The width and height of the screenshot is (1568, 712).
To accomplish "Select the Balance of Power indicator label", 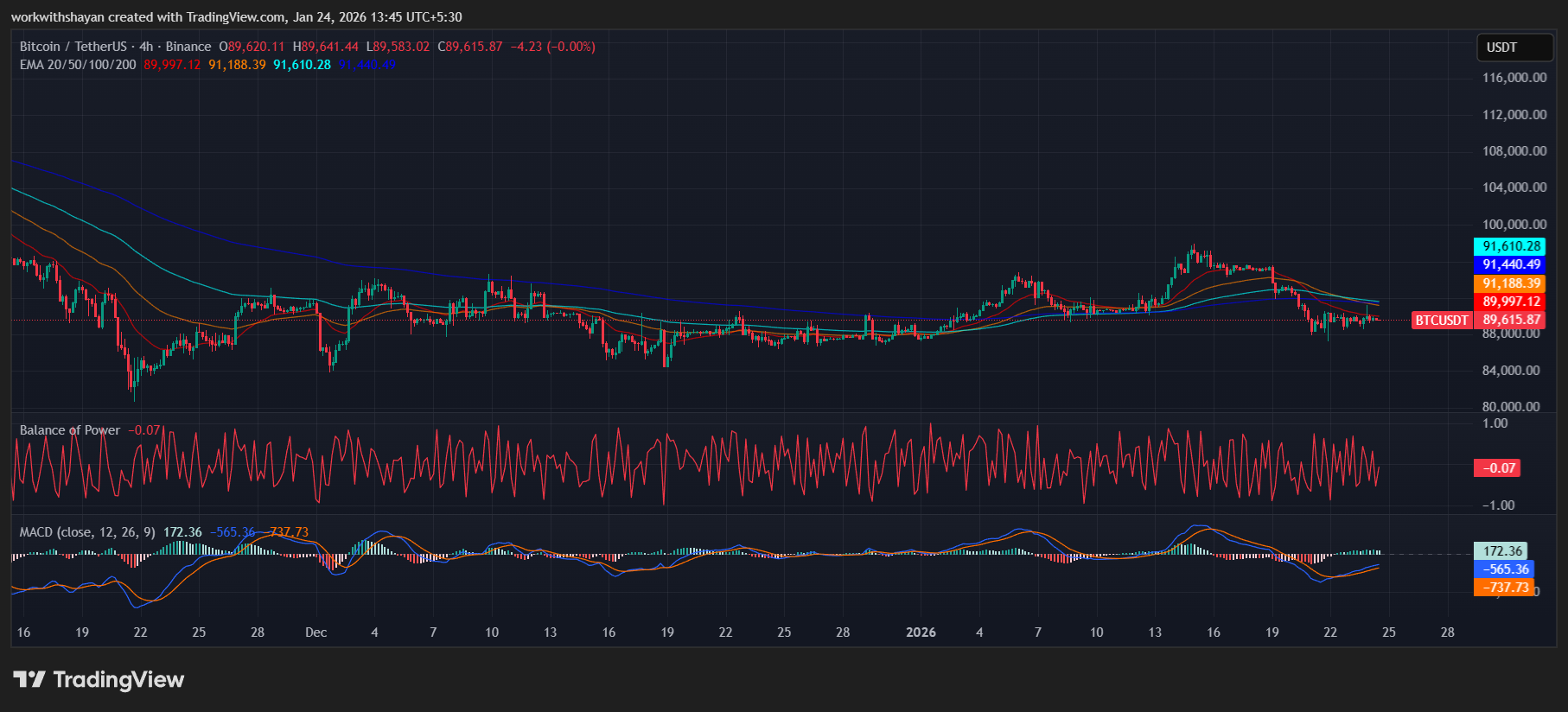I will tap(70, 430).
